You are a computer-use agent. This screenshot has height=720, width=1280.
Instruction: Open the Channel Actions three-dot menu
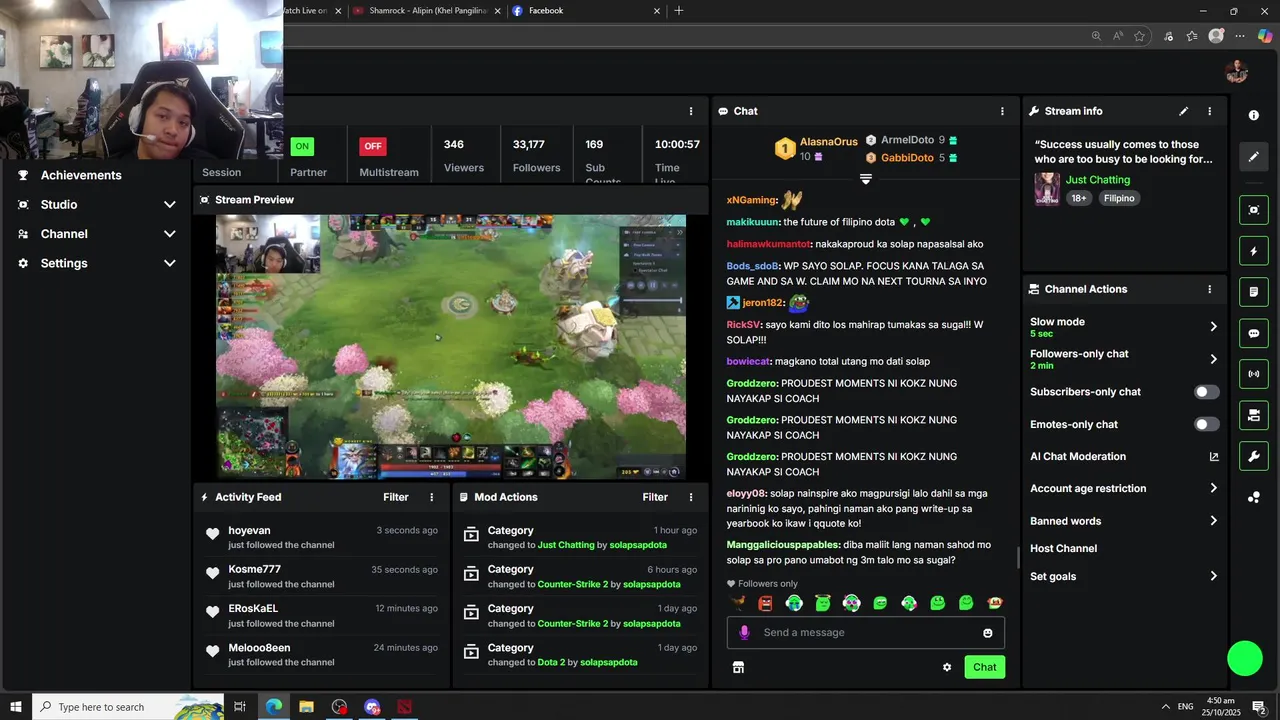pyautogui.click(x=1209, y=289)
